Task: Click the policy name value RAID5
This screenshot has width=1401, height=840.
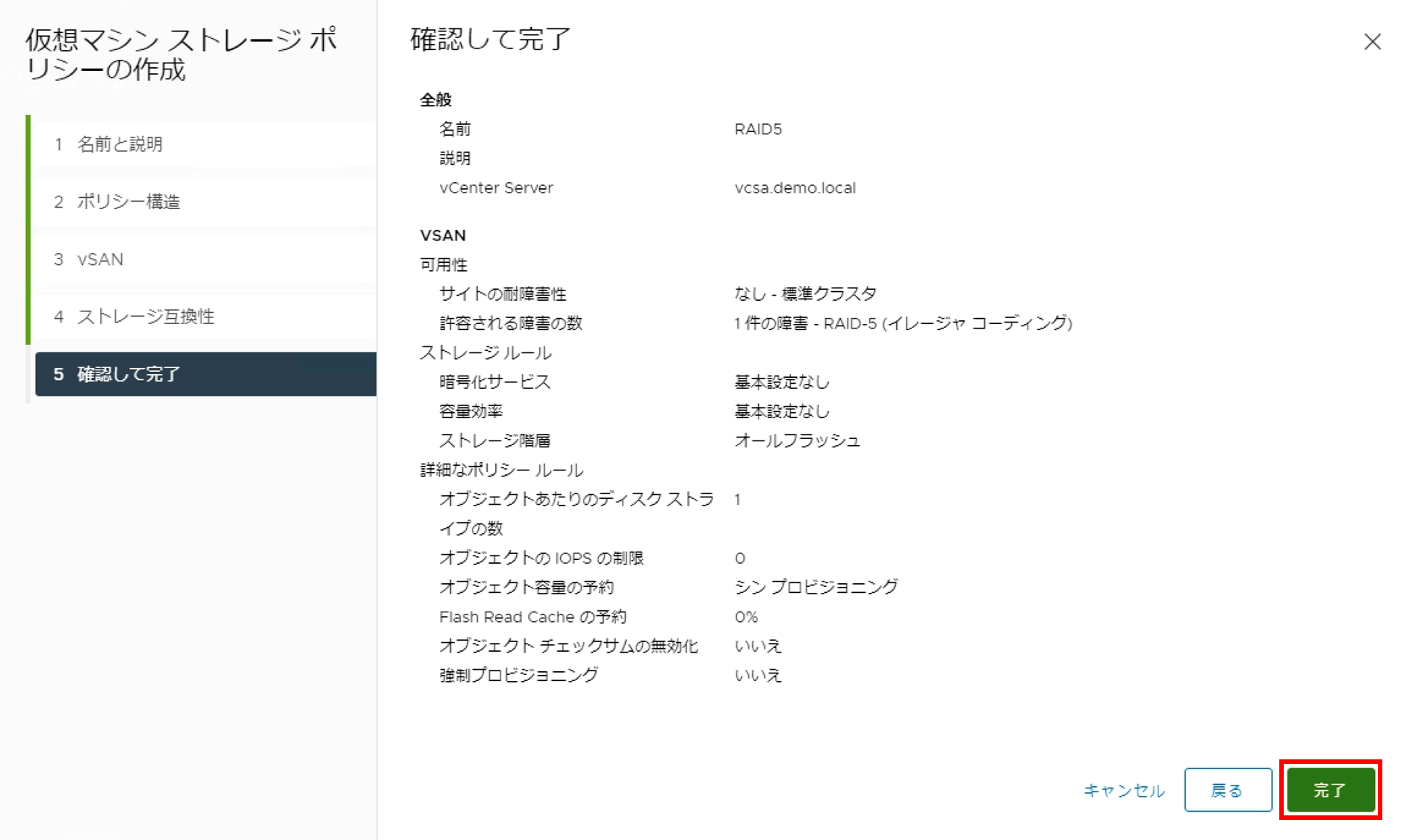Action: (x=758, y=129)
